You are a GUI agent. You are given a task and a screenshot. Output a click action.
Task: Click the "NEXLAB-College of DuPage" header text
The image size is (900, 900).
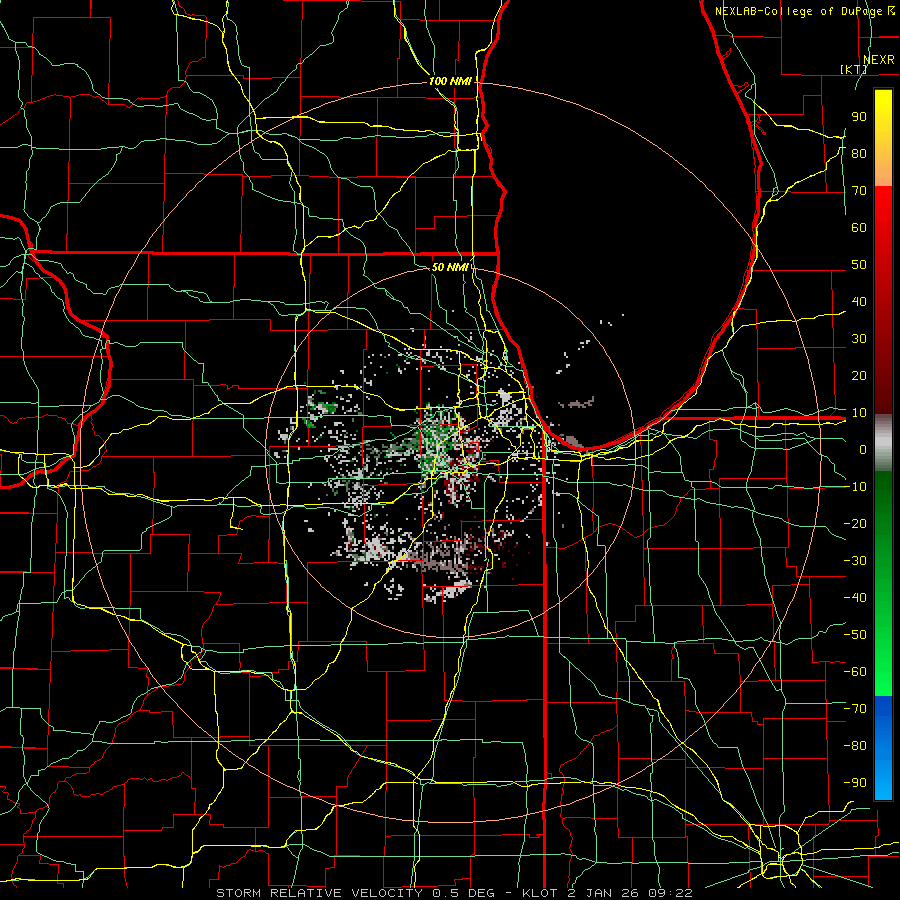tap(800, 11)
